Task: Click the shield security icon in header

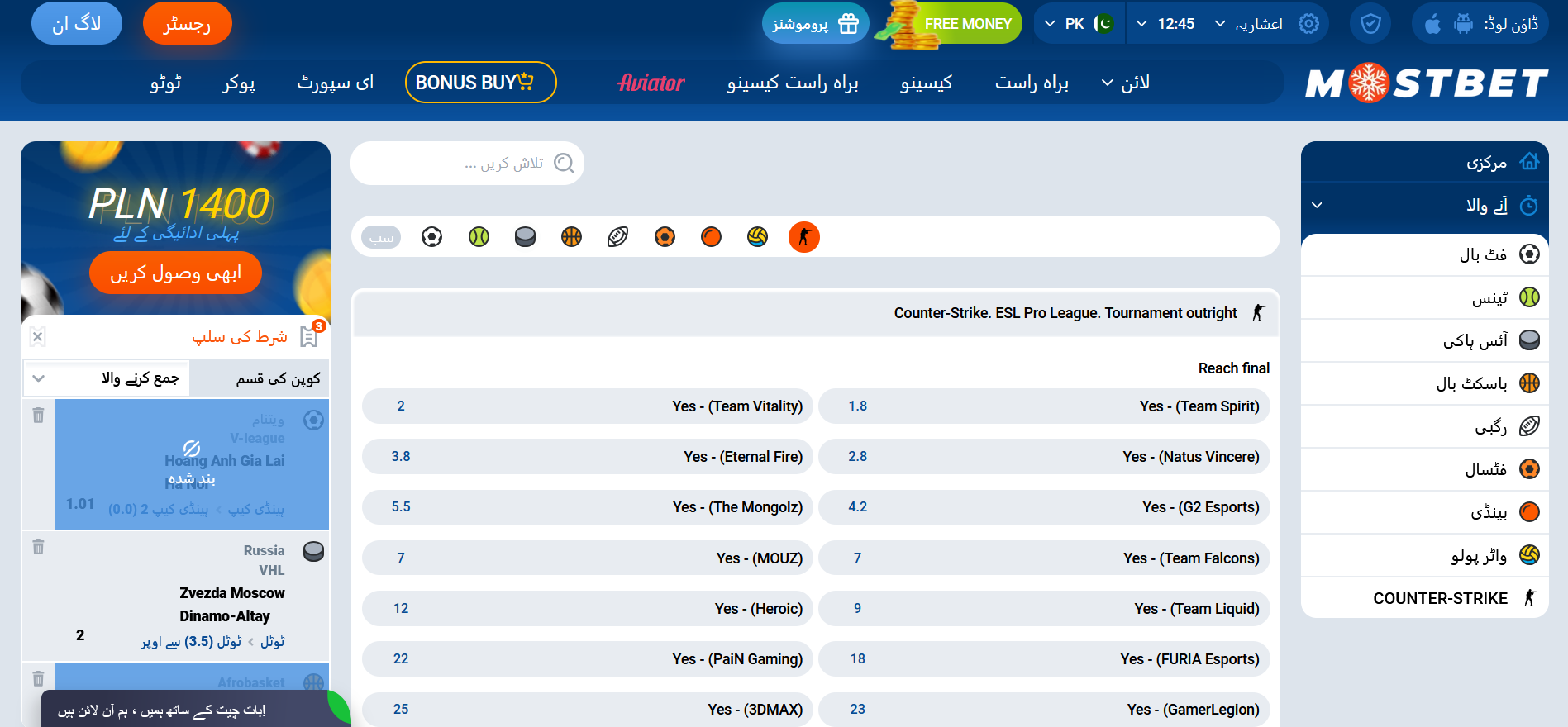Action: 1370,24
